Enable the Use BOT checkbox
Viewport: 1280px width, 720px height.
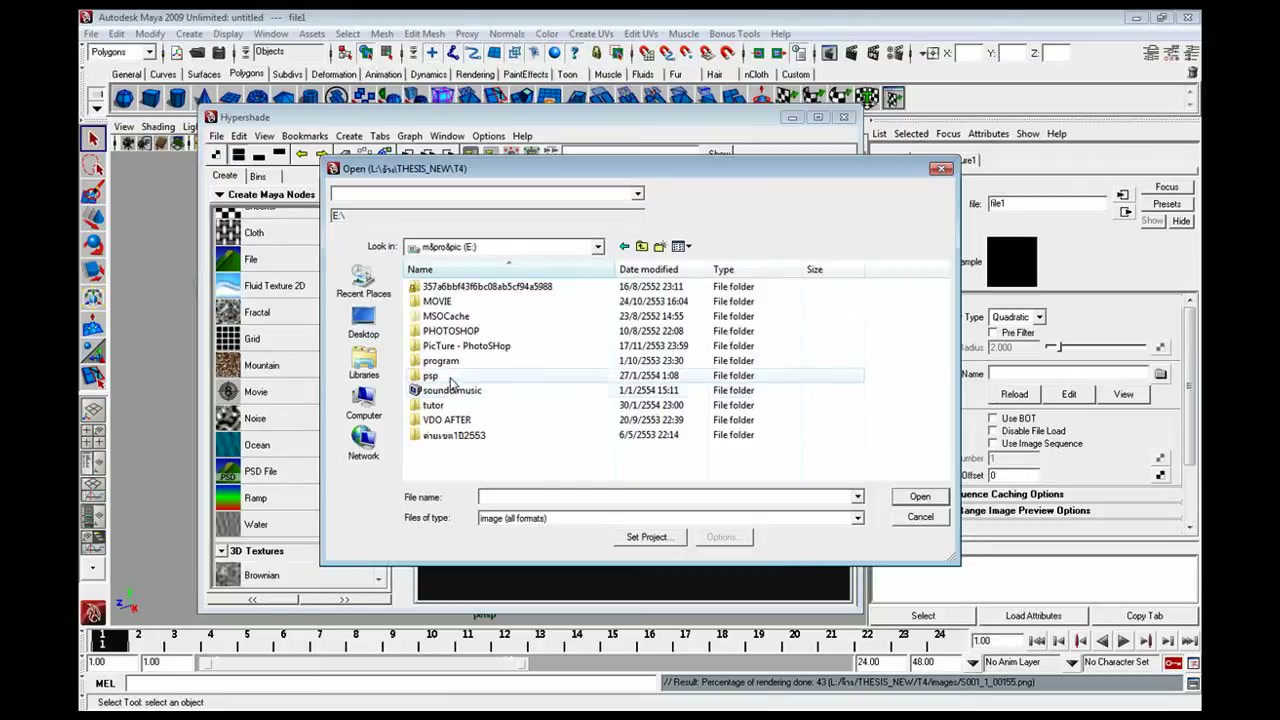click(993, 418)
